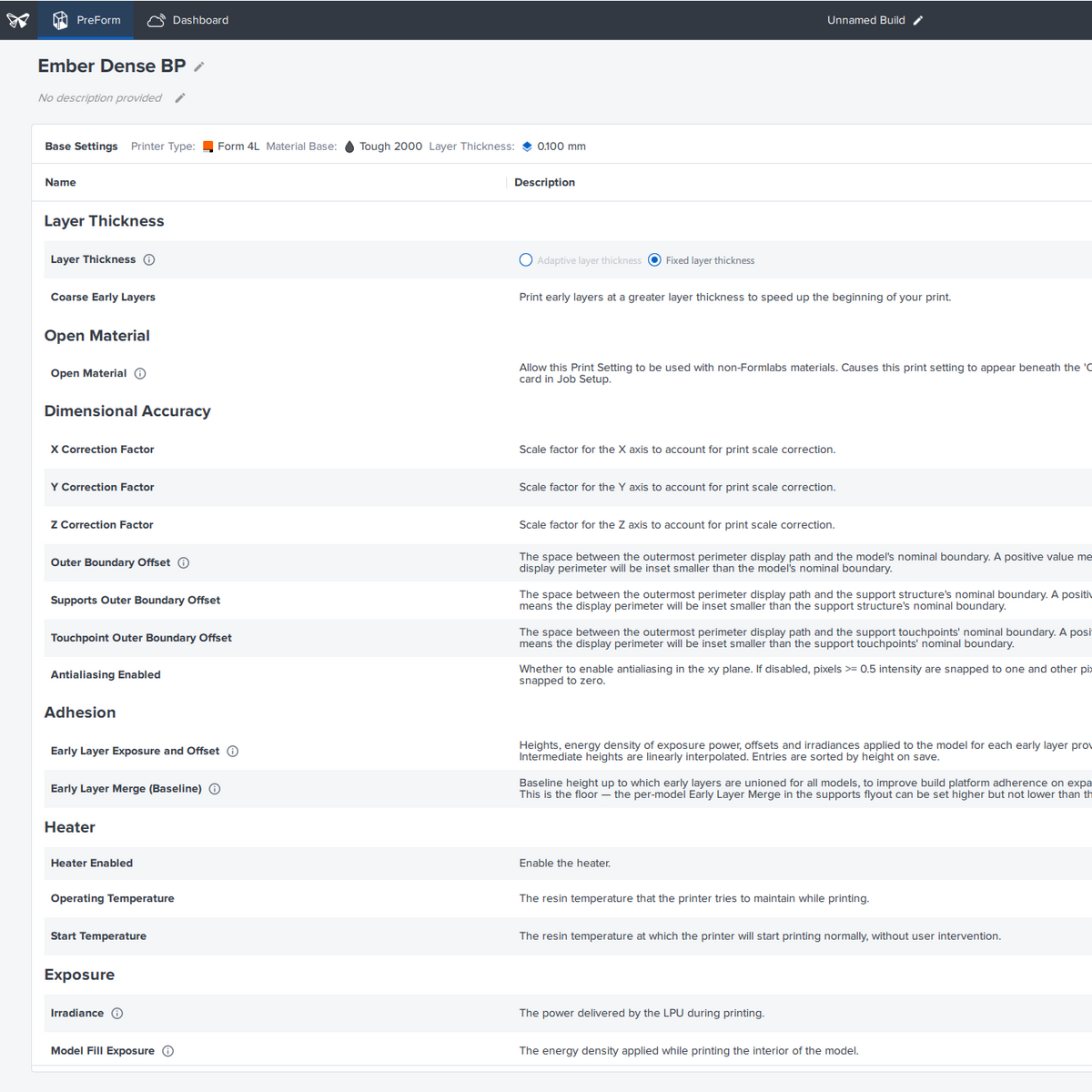Select Supports Outer Boundary Offset row
The image size is (1092, 1092).
pos(568,601)
